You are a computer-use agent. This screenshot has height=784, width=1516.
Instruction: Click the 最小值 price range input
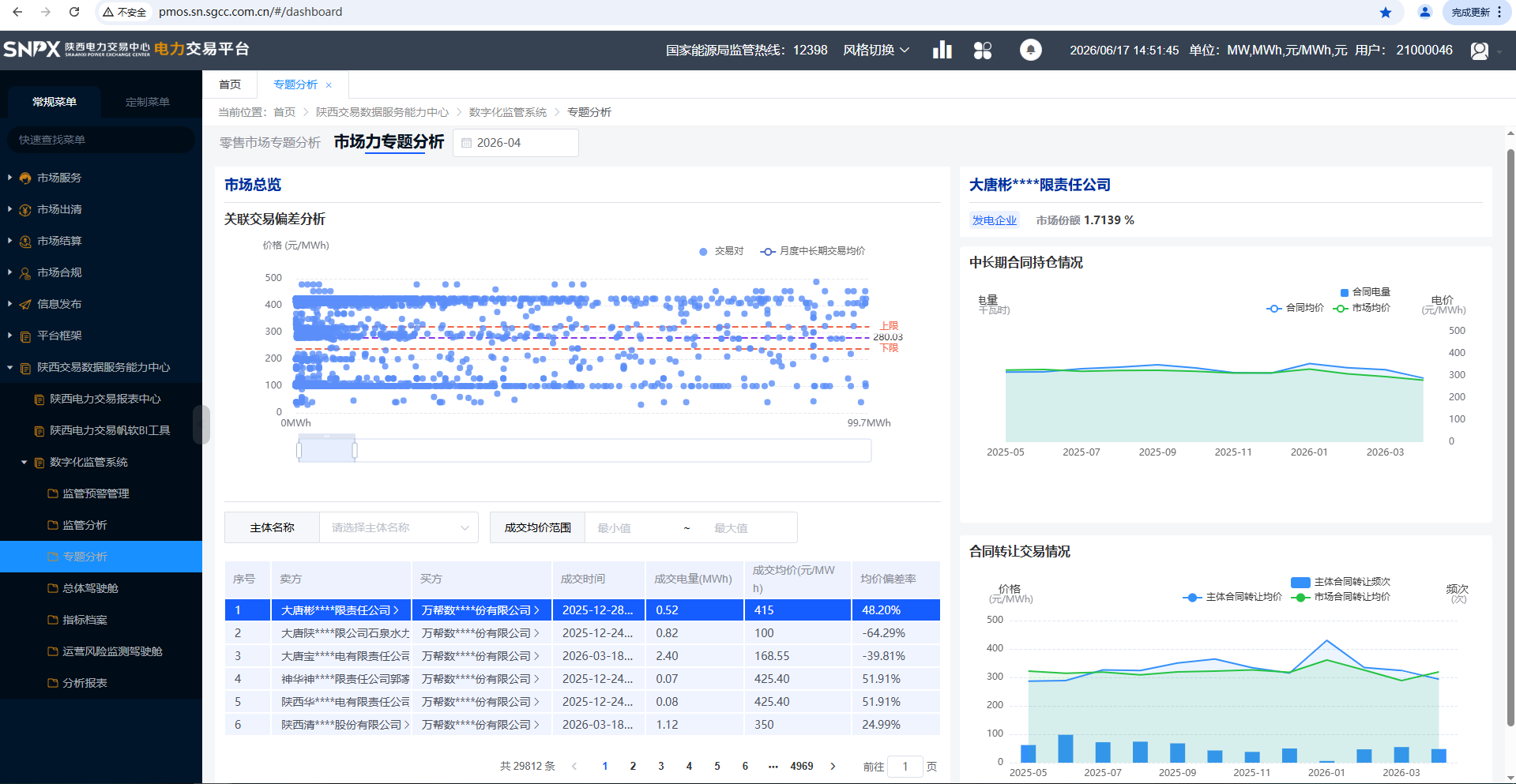632,528
